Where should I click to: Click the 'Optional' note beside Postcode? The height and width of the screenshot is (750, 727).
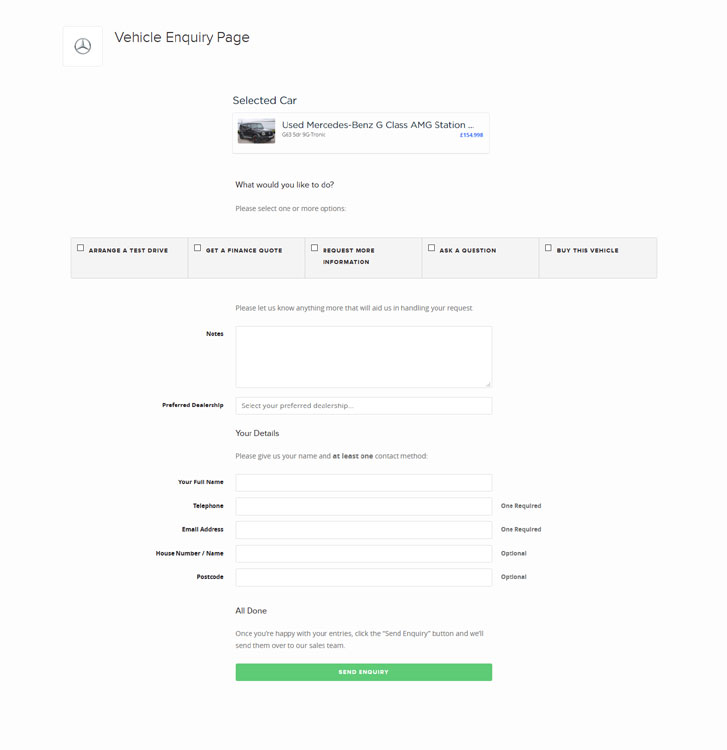[x=514, y=577]
